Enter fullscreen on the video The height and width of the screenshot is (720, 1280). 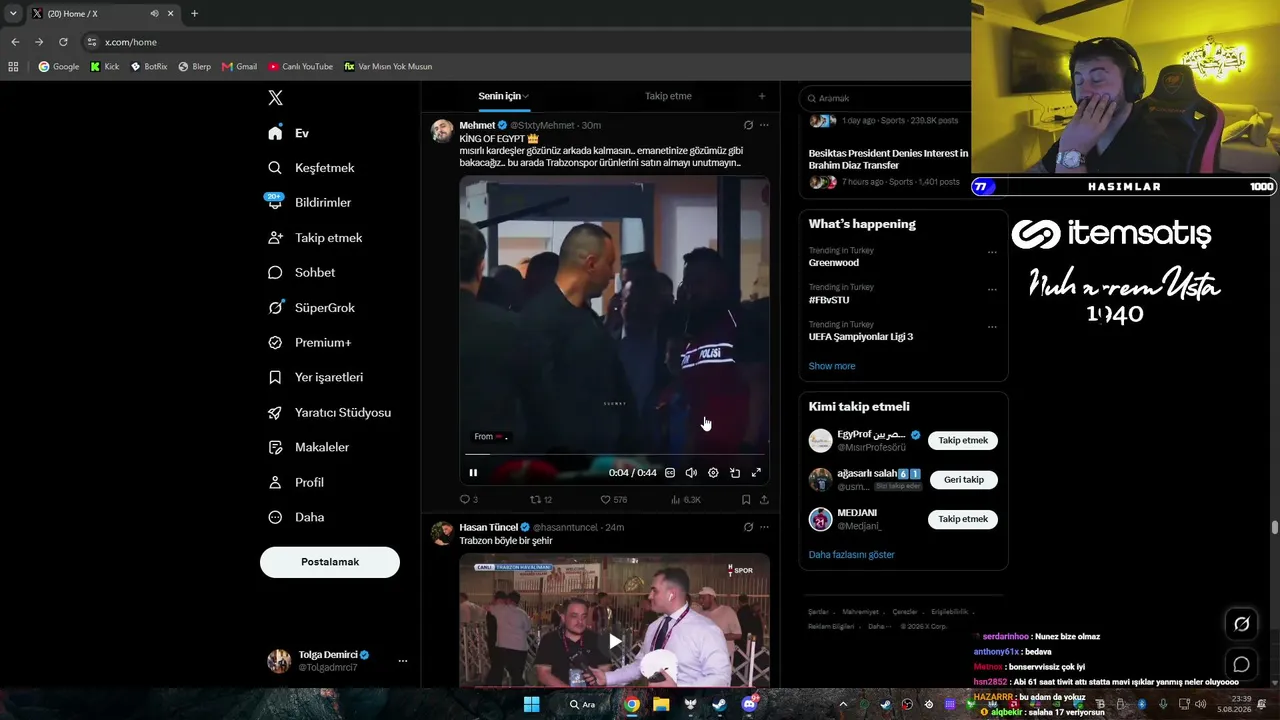[756, 473]
